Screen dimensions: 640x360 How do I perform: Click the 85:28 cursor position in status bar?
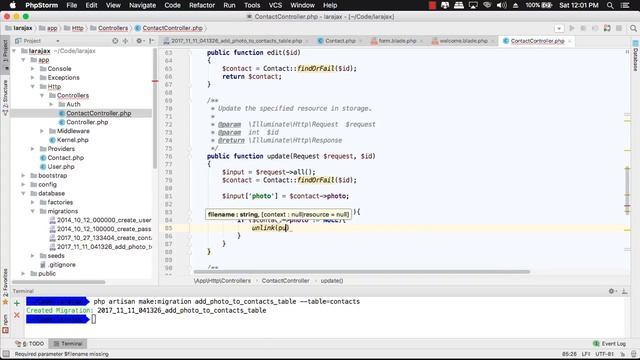[x=569, y=354]
